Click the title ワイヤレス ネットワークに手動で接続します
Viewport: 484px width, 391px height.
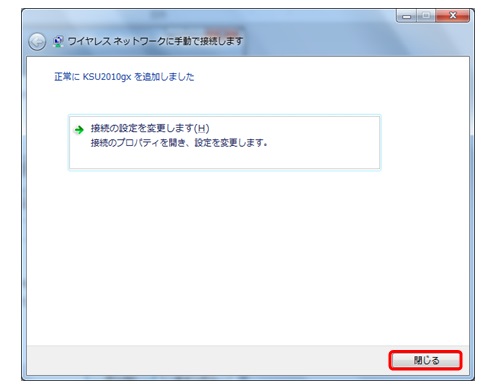(155, 41)
